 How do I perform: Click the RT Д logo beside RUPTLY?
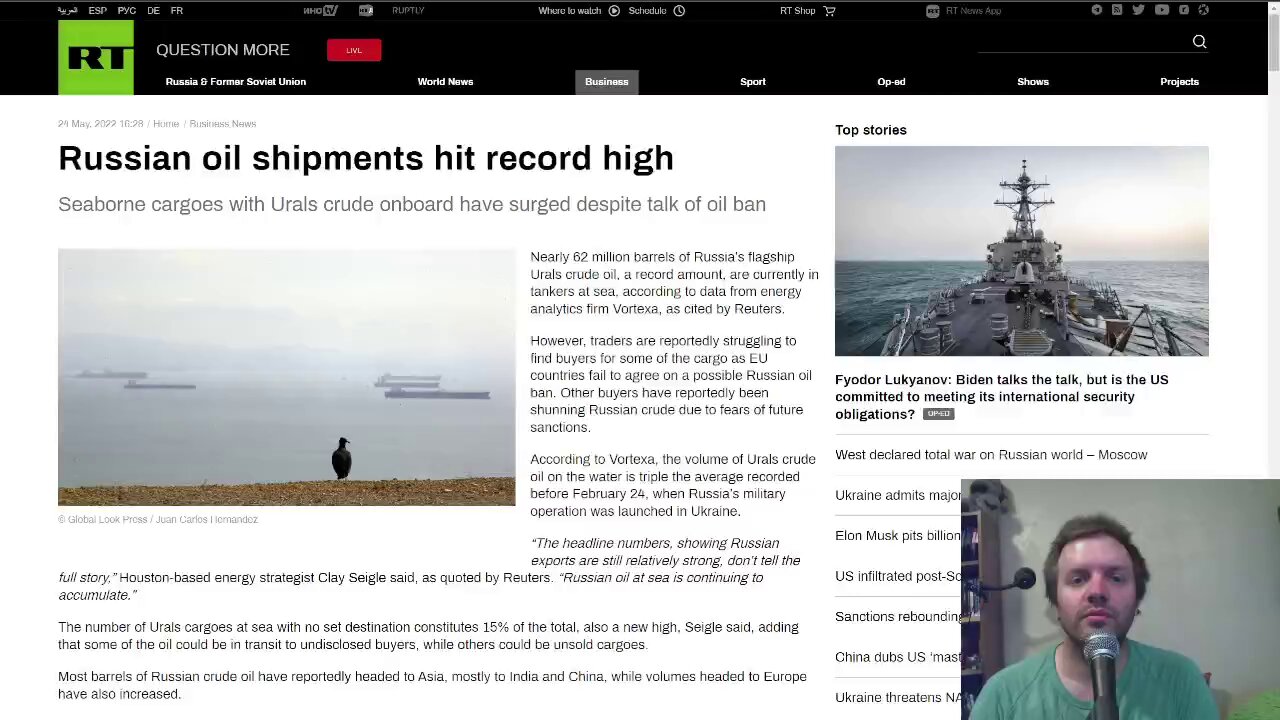click(x=366, y=10)
